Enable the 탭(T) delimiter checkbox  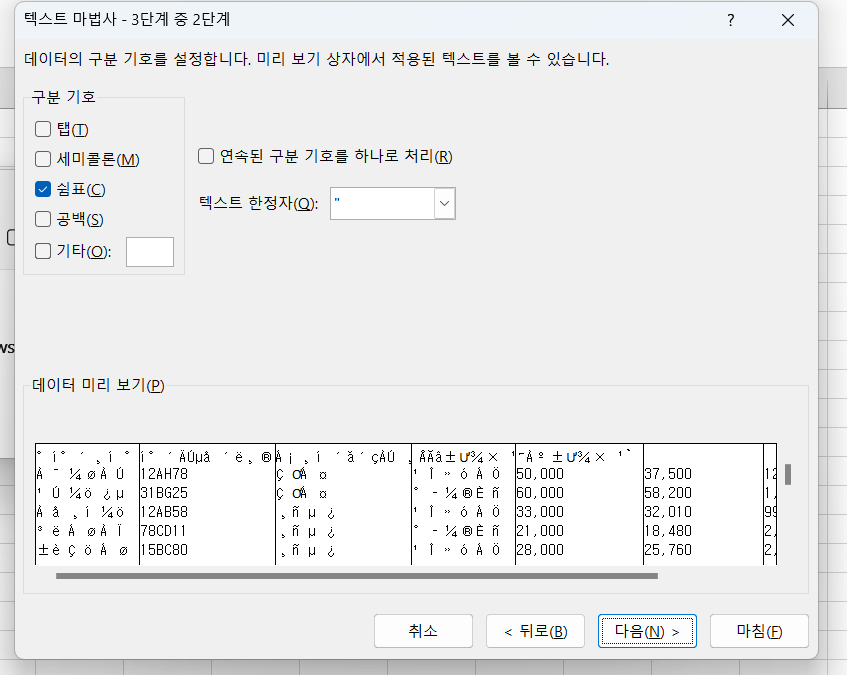point(43,129)
